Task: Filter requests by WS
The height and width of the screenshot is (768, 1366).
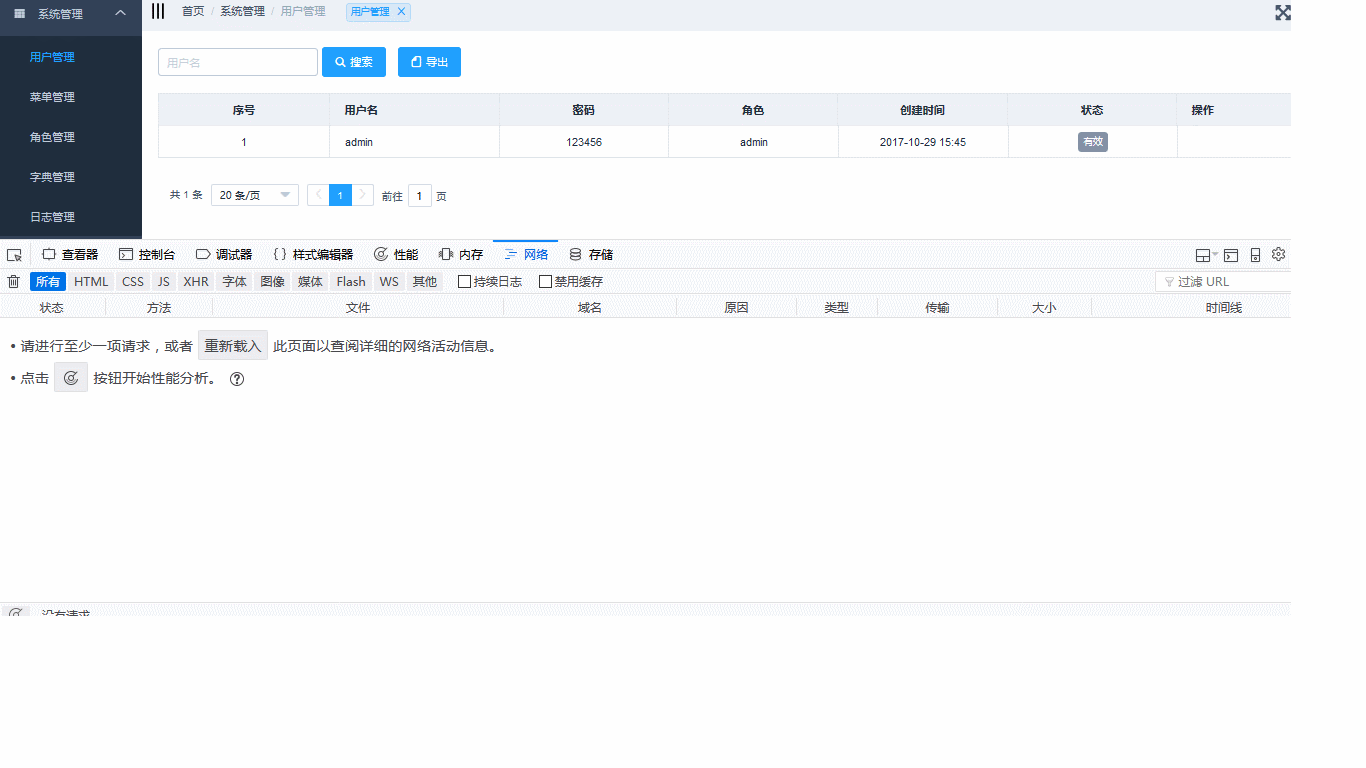Action: [x=389, y=282]
